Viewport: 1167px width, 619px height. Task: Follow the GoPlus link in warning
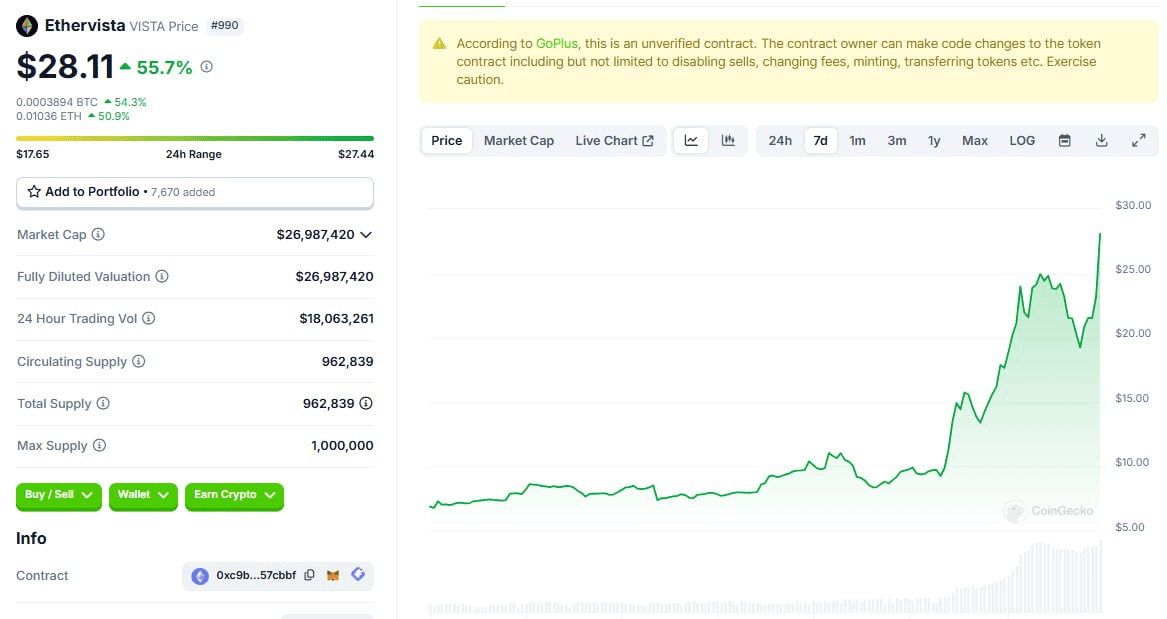(557, 44)
